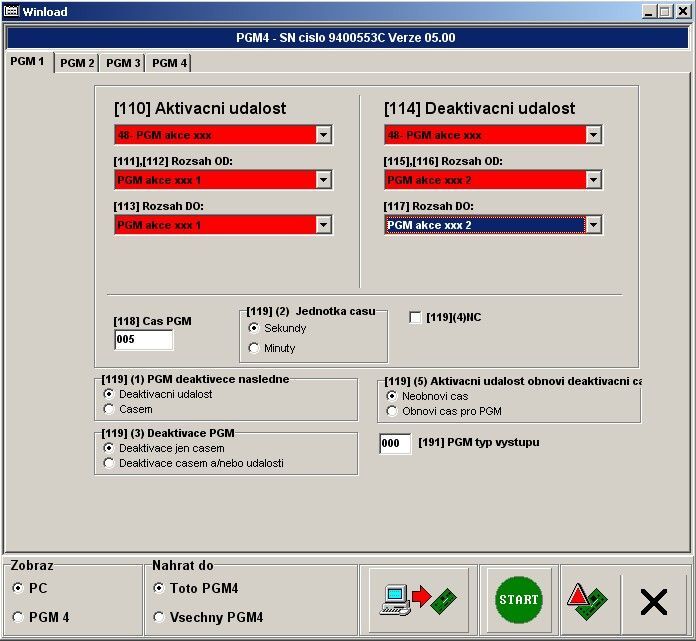Click the [191] PGM typ vystupu field
The image size is (696, 641).
[395, 443]
